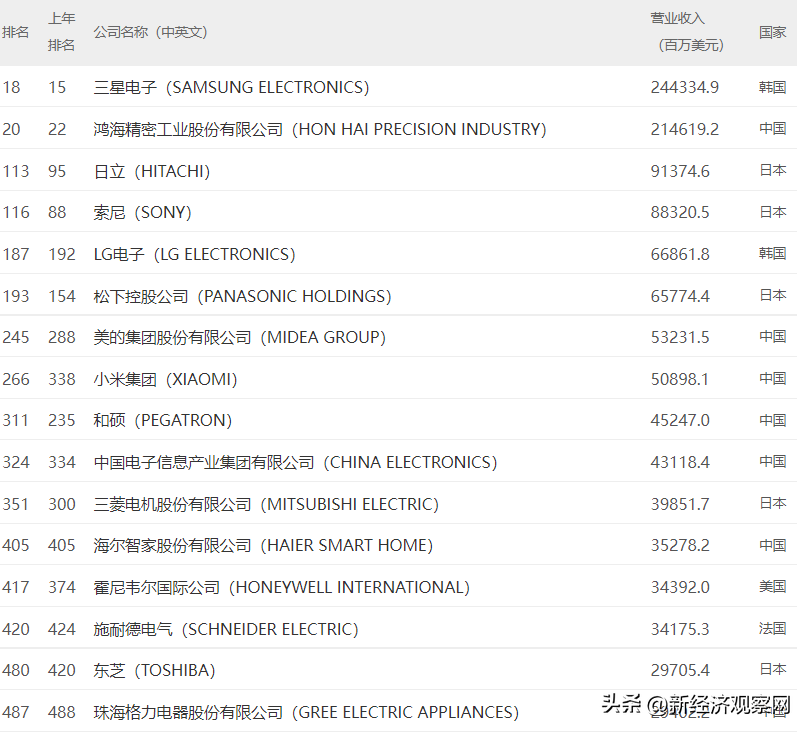Select the 索尼 (SONY) company name
This screenshot has width=810, height=733.
143,212
